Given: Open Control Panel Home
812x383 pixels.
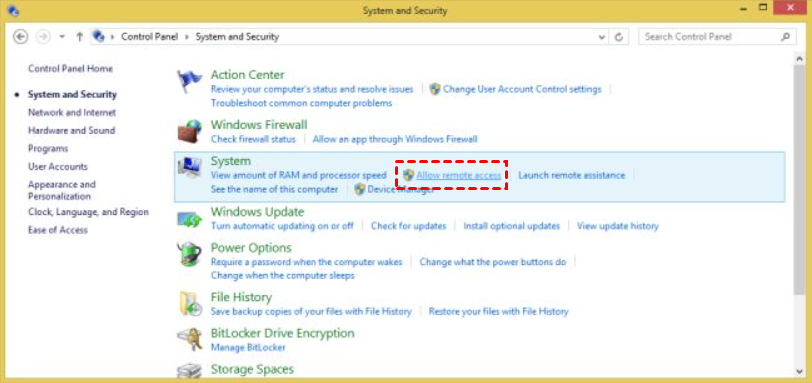Looking at the screenshot, I should (x=70, y=68).
